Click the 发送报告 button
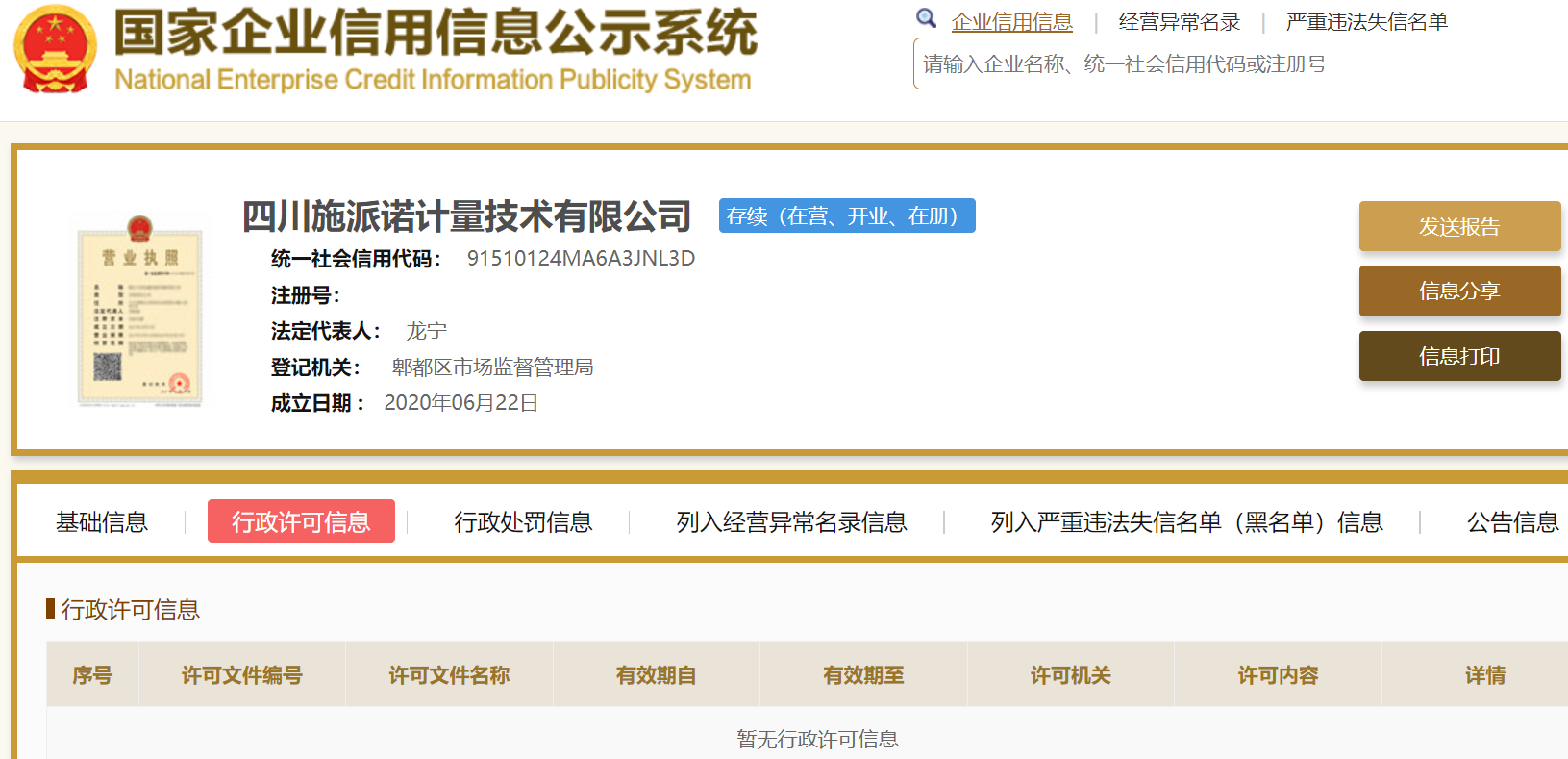Image resolution: width=1568 pixels, height=759 pixels. (1459, 226)
